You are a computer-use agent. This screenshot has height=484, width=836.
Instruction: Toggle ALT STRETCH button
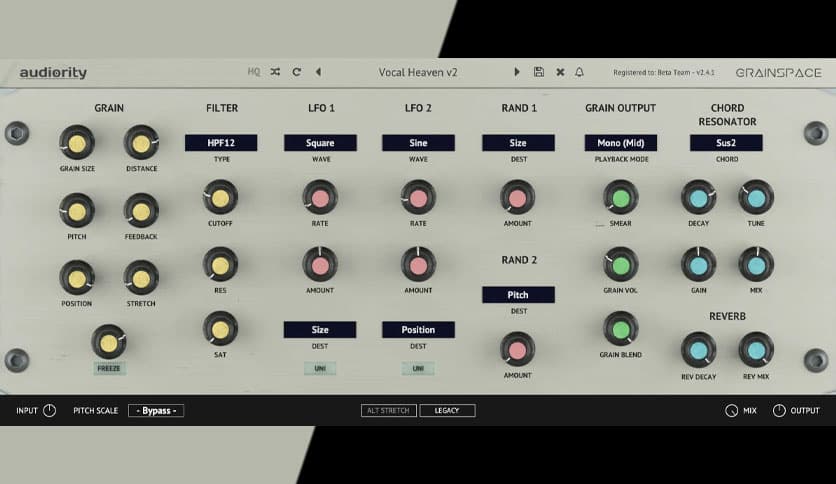(389, 410)
